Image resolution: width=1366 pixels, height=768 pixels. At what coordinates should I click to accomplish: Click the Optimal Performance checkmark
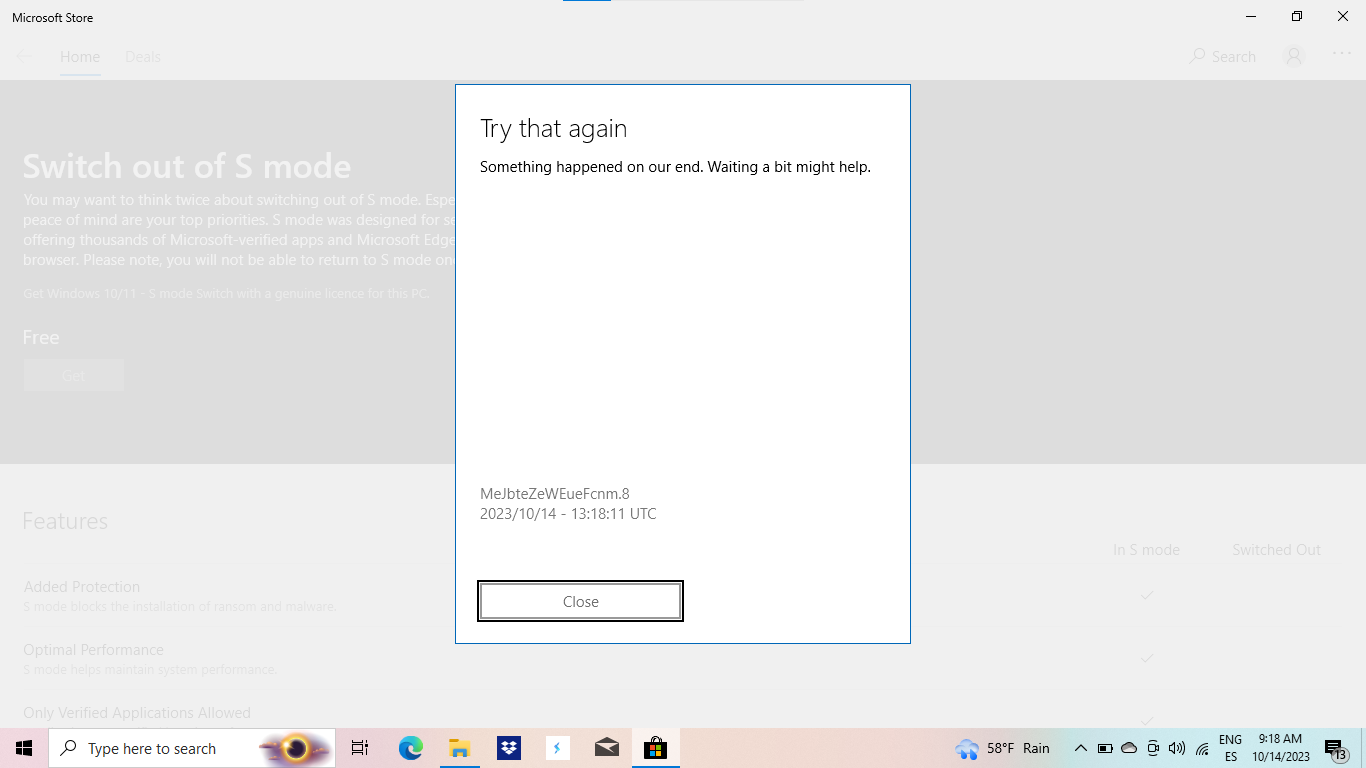click(1147, 658)
